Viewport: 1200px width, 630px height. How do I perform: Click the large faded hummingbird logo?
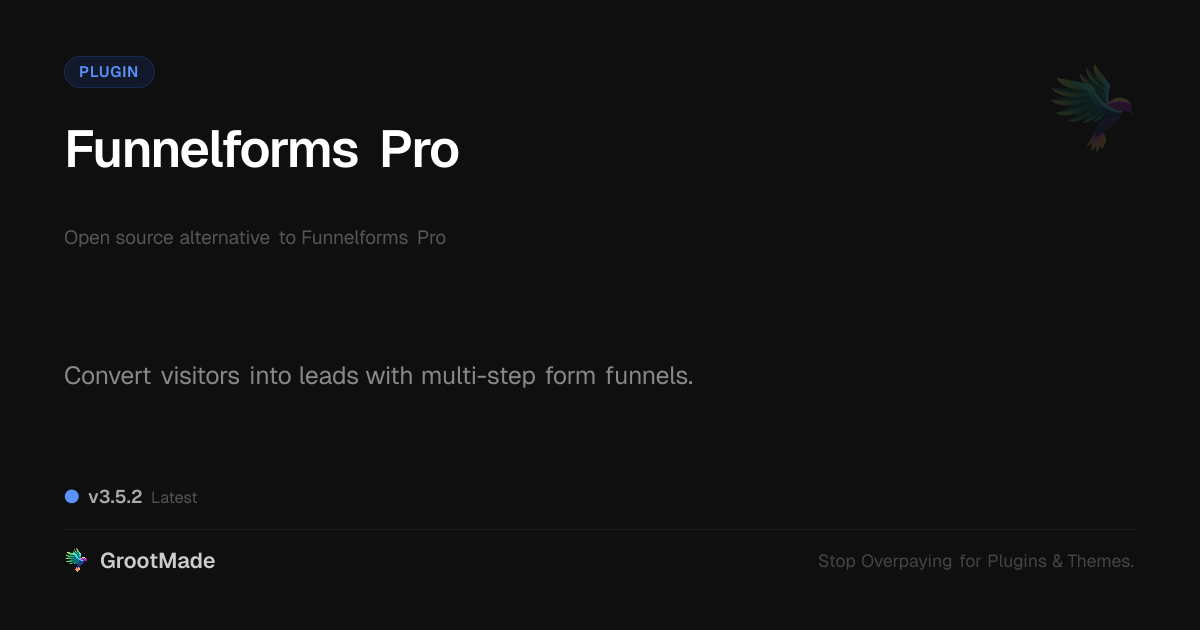point(1092,107)
